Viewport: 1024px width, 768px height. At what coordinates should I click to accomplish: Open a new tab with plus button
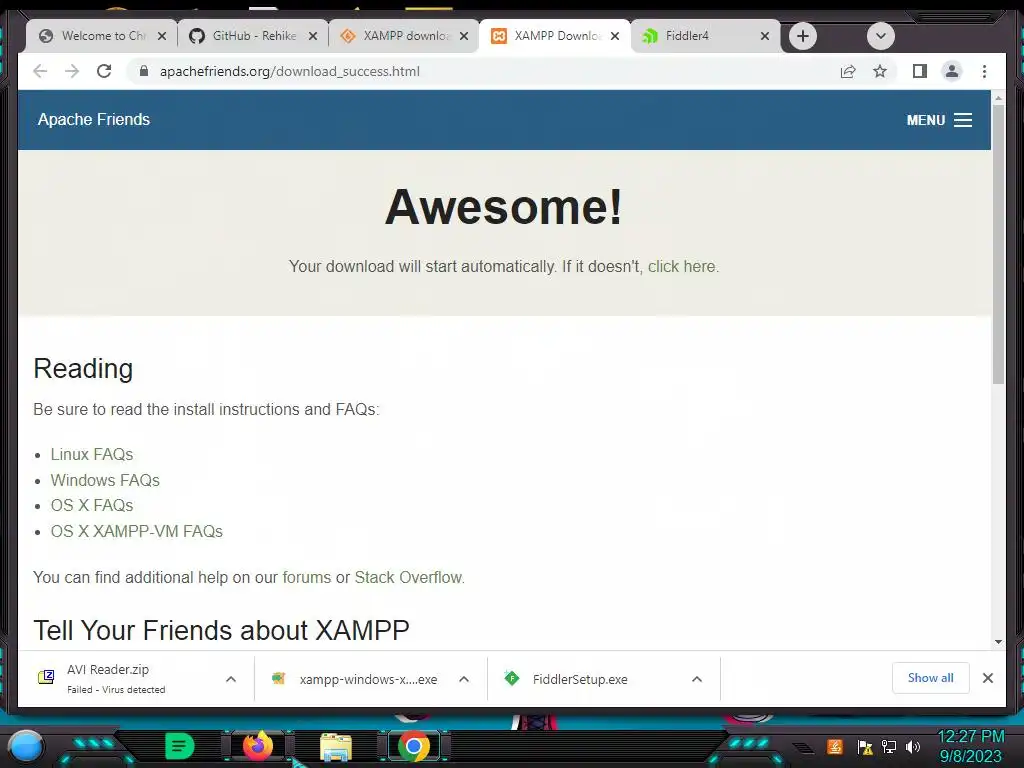[803, 36]
